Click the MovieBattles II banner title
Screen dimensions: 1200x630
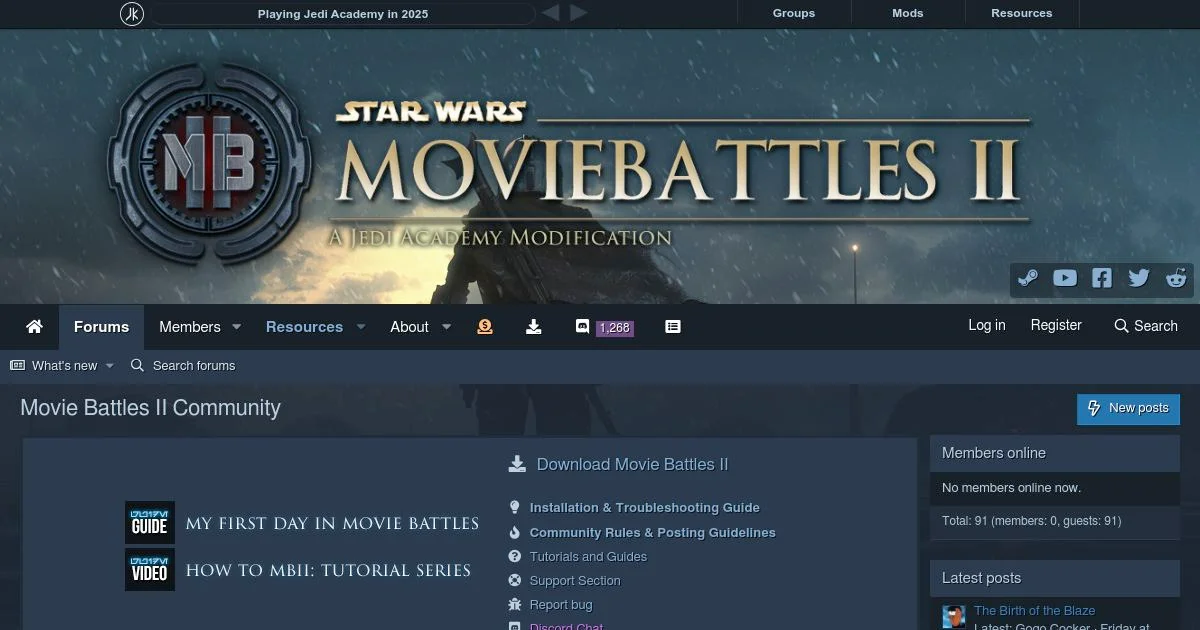[x=680, y=170]
